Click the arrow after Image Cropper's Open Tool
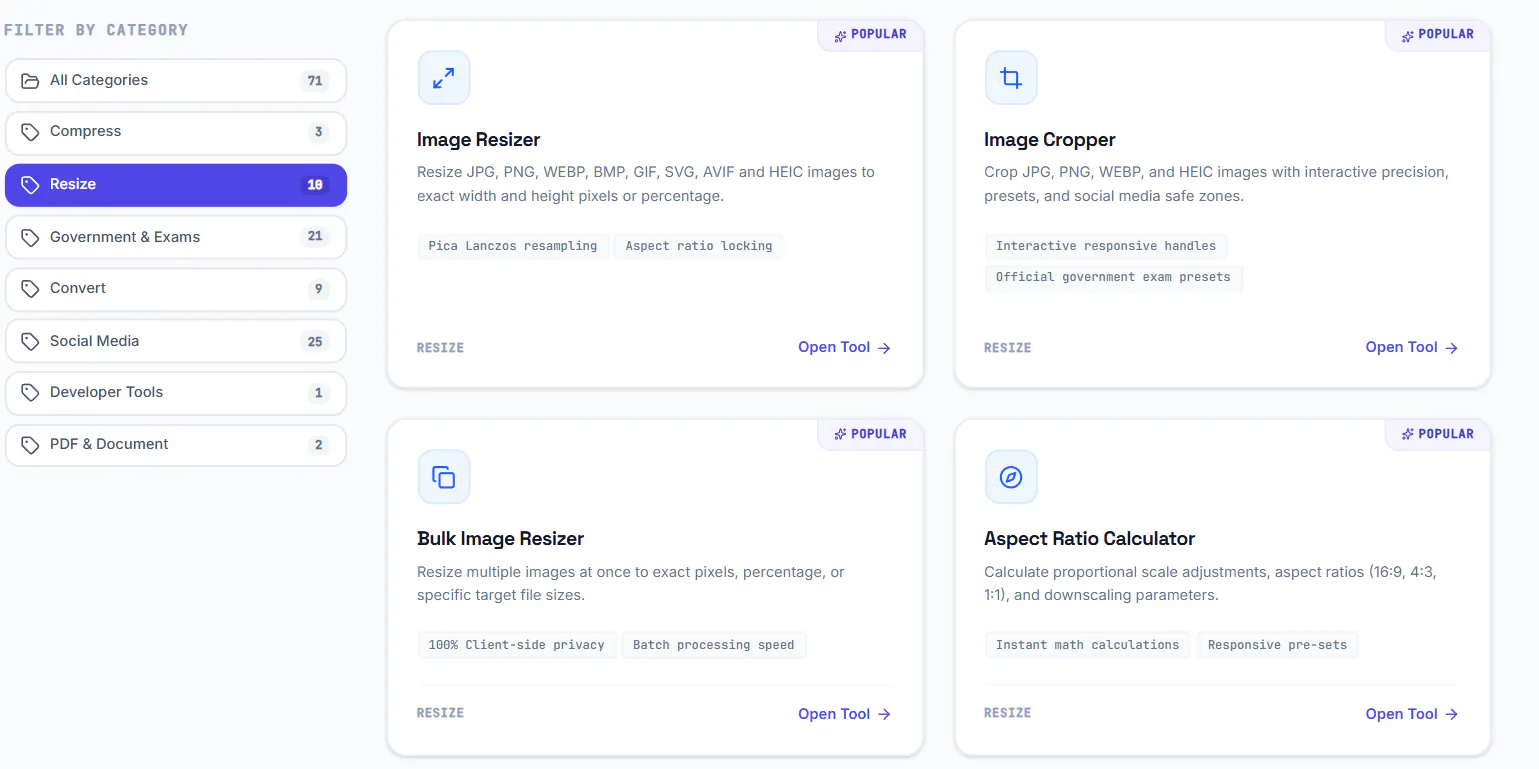 1452,348
